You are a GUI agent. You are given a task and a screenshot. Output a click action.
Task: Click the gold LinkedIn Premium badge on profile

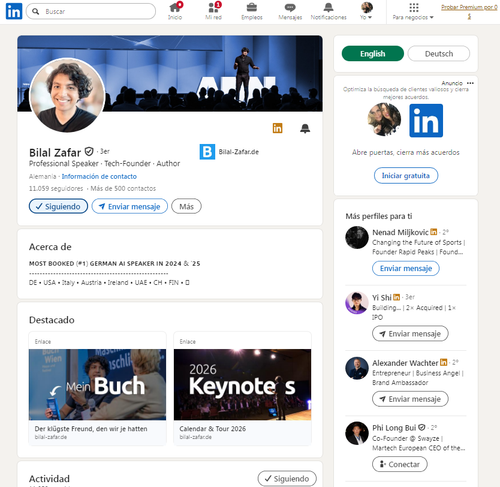(277, 128)
